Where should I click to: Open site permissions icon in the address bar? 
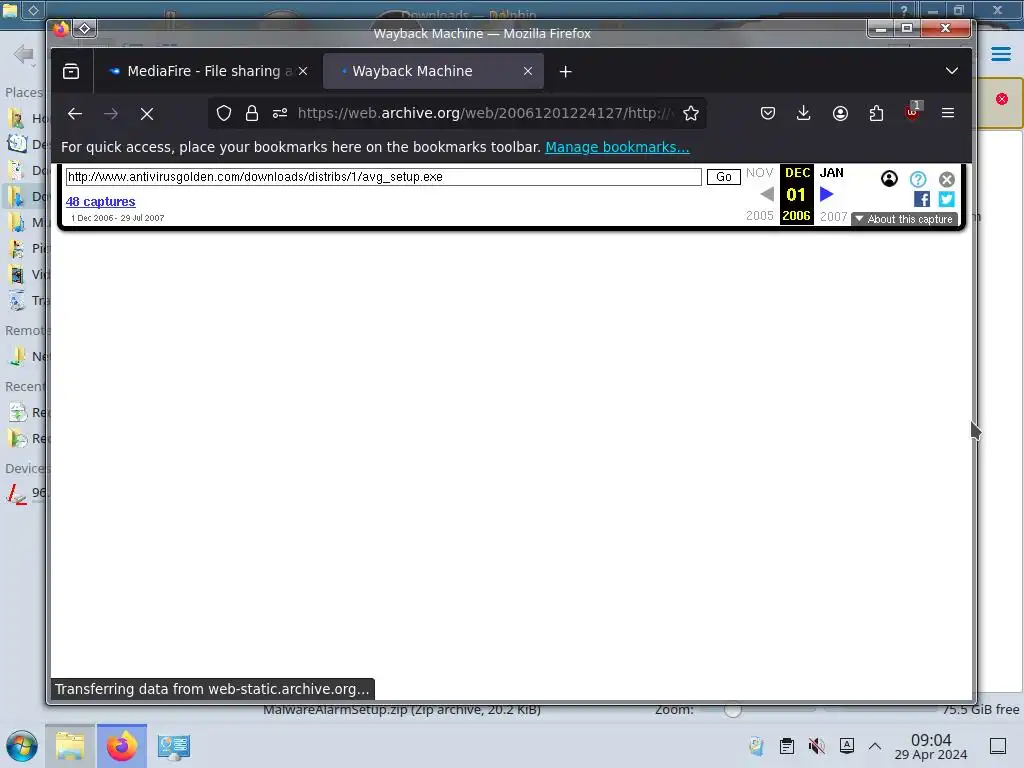point(280,114)
